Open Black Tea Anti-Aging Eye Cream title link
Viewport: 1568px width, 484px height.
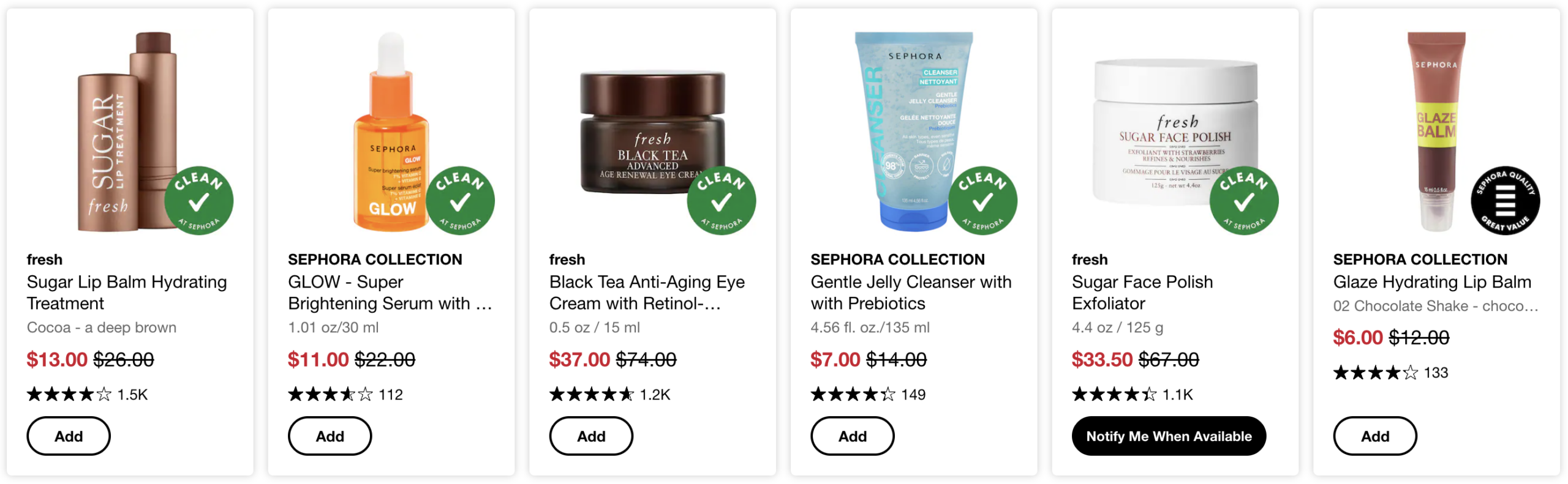tap(647, 292)
